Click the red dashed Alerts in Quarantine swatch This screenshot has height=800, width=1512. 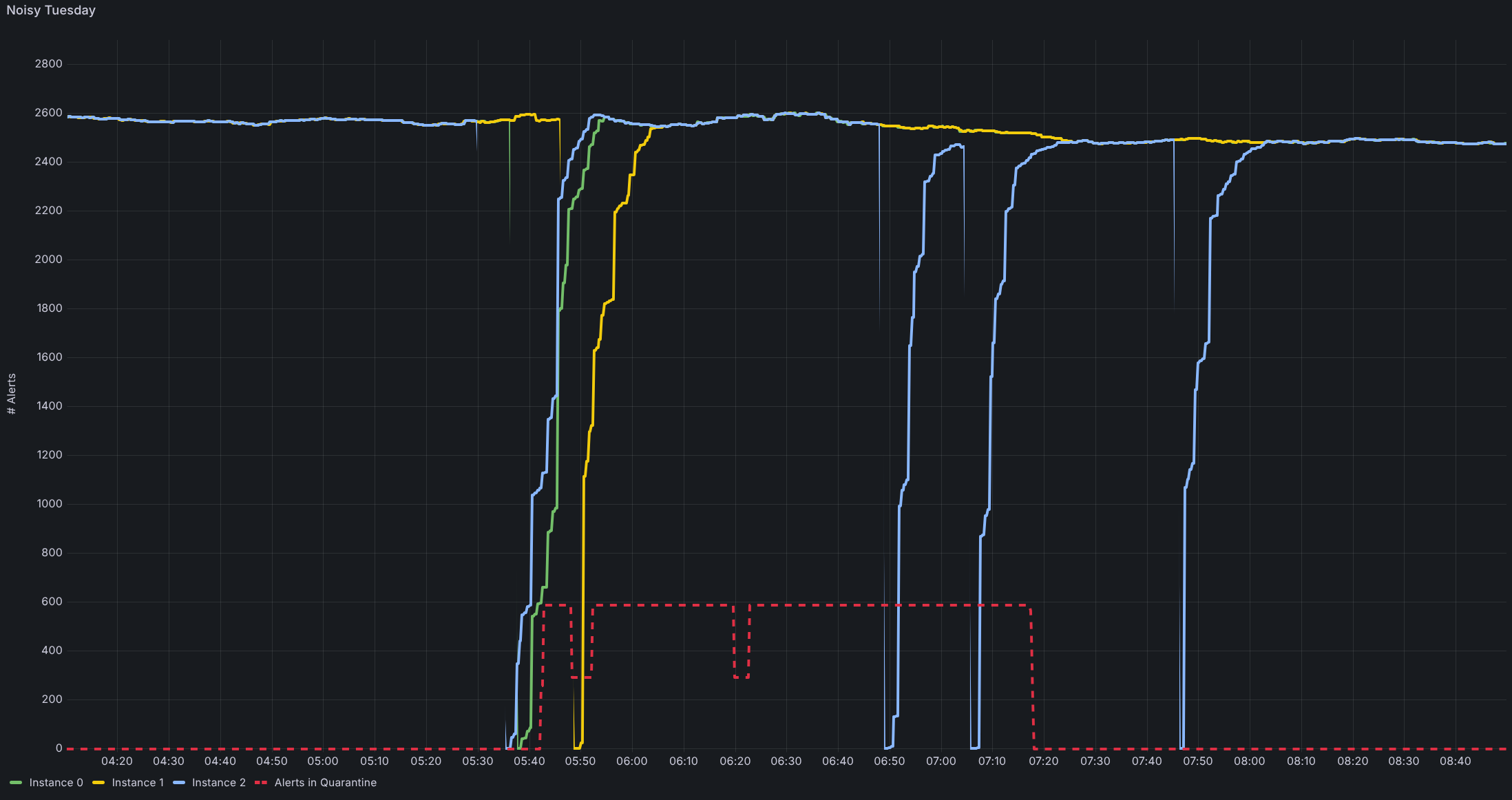point(261,783)
